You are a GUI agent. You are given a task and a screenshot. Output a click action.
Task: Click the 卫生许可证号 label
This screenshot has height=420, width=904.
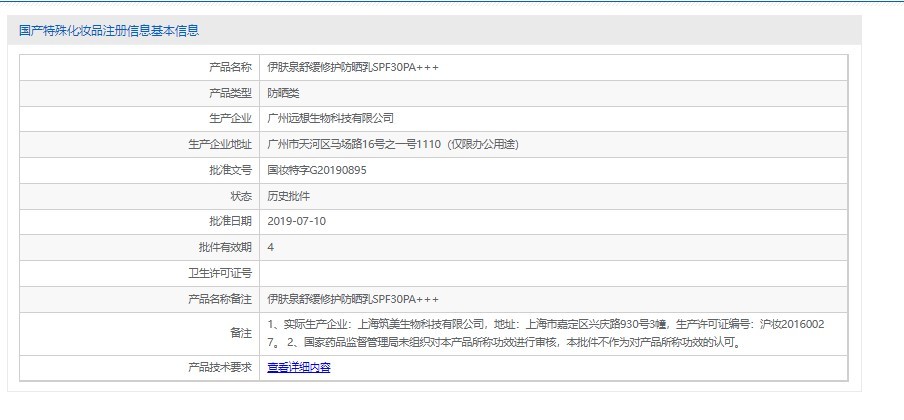coord(220,273)
